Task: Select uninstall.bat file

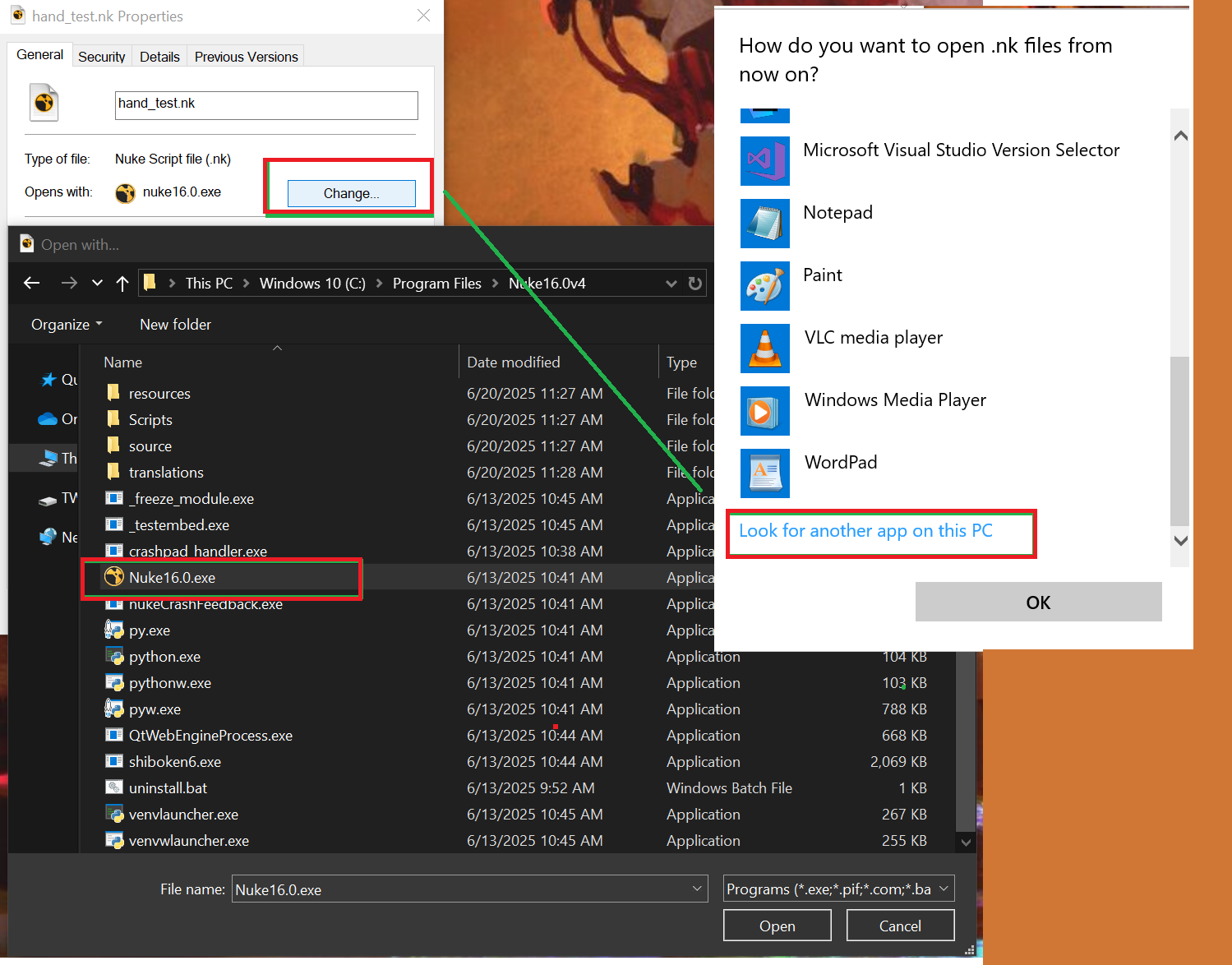Action: click(168, 788)
